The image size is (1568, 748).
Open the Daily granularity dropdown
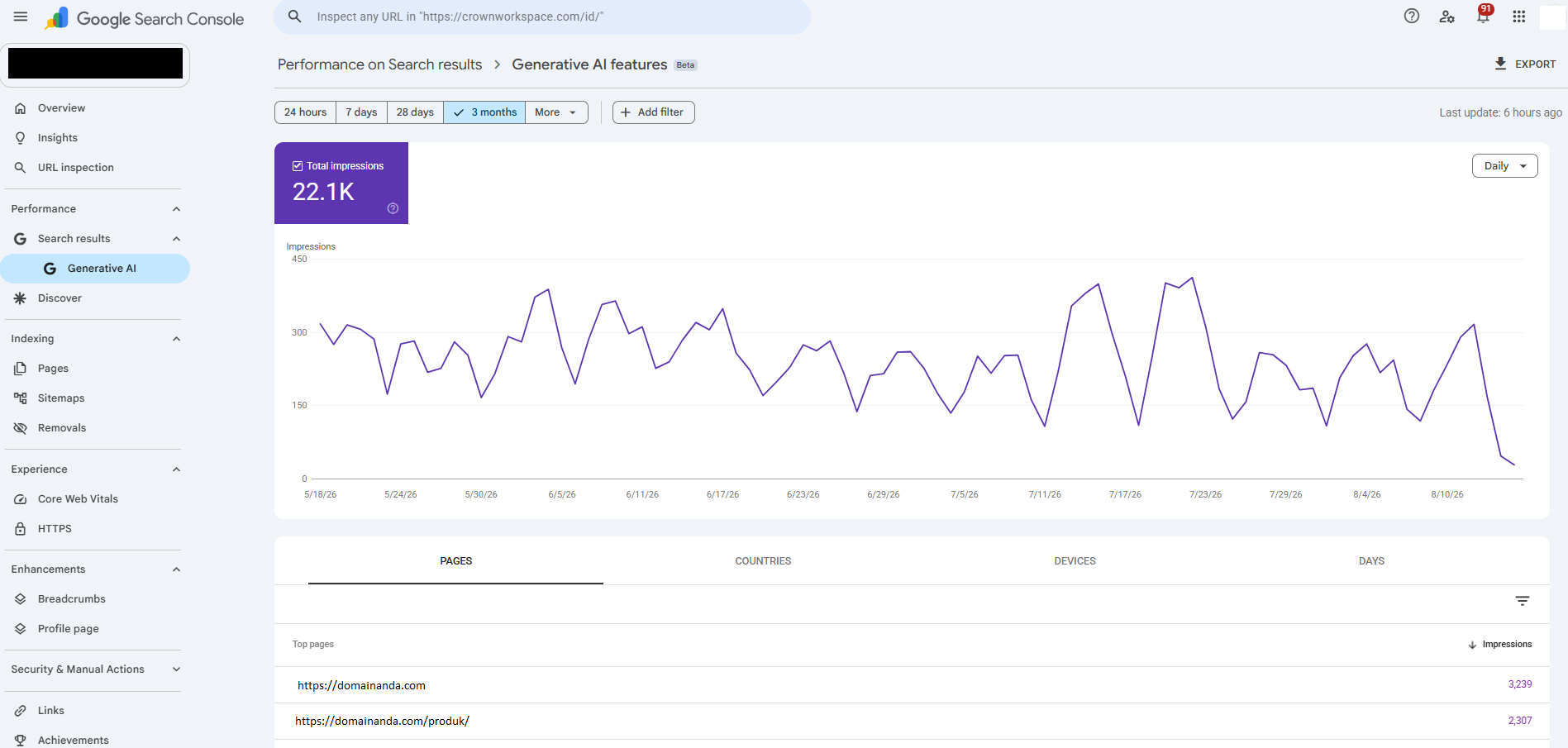tap(1504, 166)
